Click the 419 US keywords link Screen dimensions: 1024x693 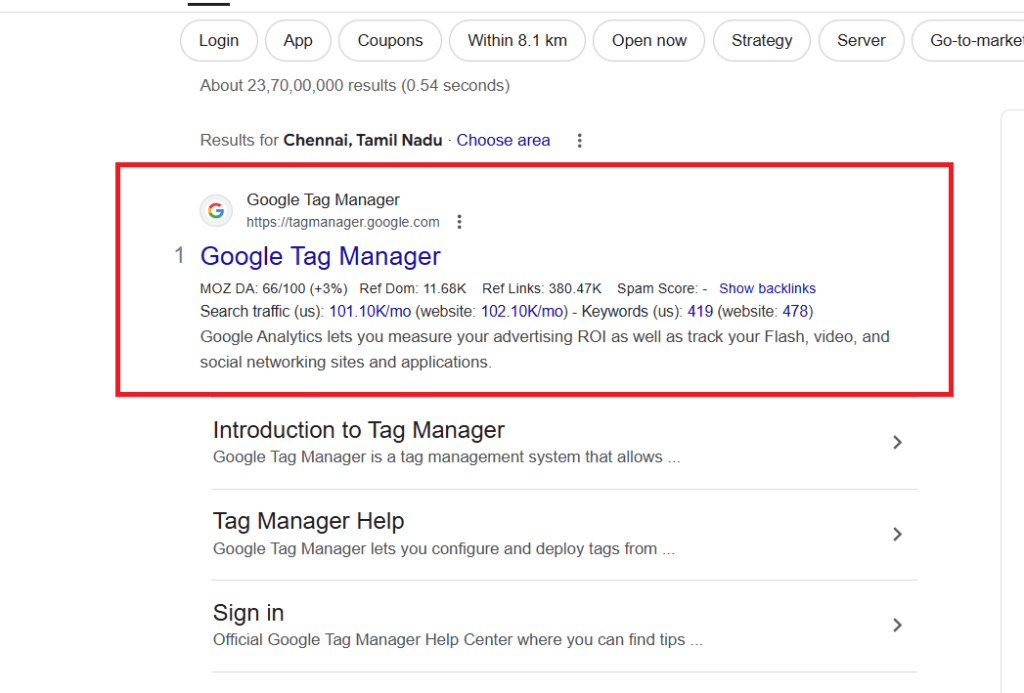[x=699, y=311]
